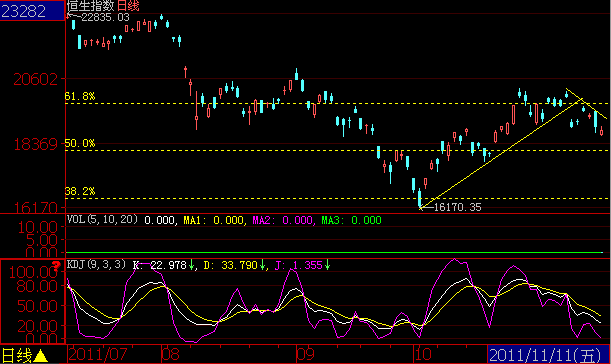The image size is (611, 364).
Task: Click the 2011/11/11(五) date box
Action: pos(548,355)
